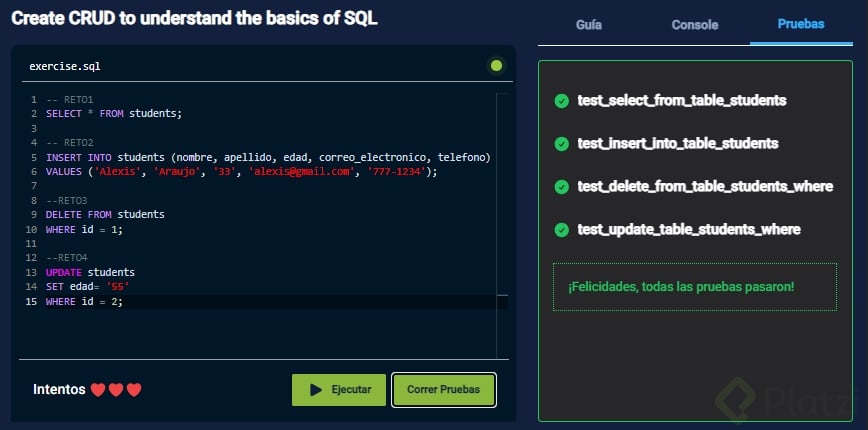Click the SELECT * FROM students line
868x430 pixels.
tap(114, 114)
